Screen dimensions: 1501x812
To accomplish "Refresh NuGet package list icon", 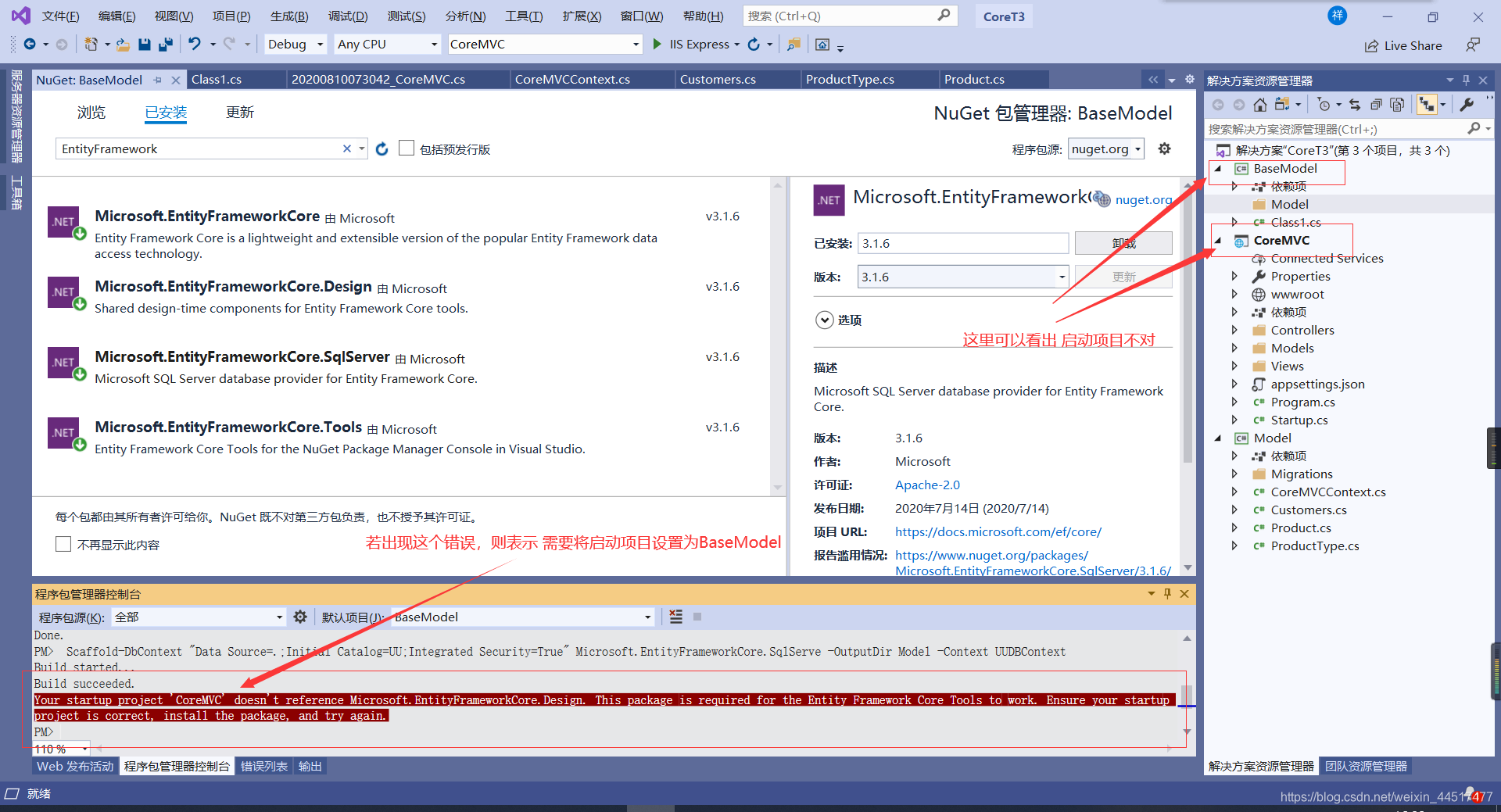I will coord(382,148).
